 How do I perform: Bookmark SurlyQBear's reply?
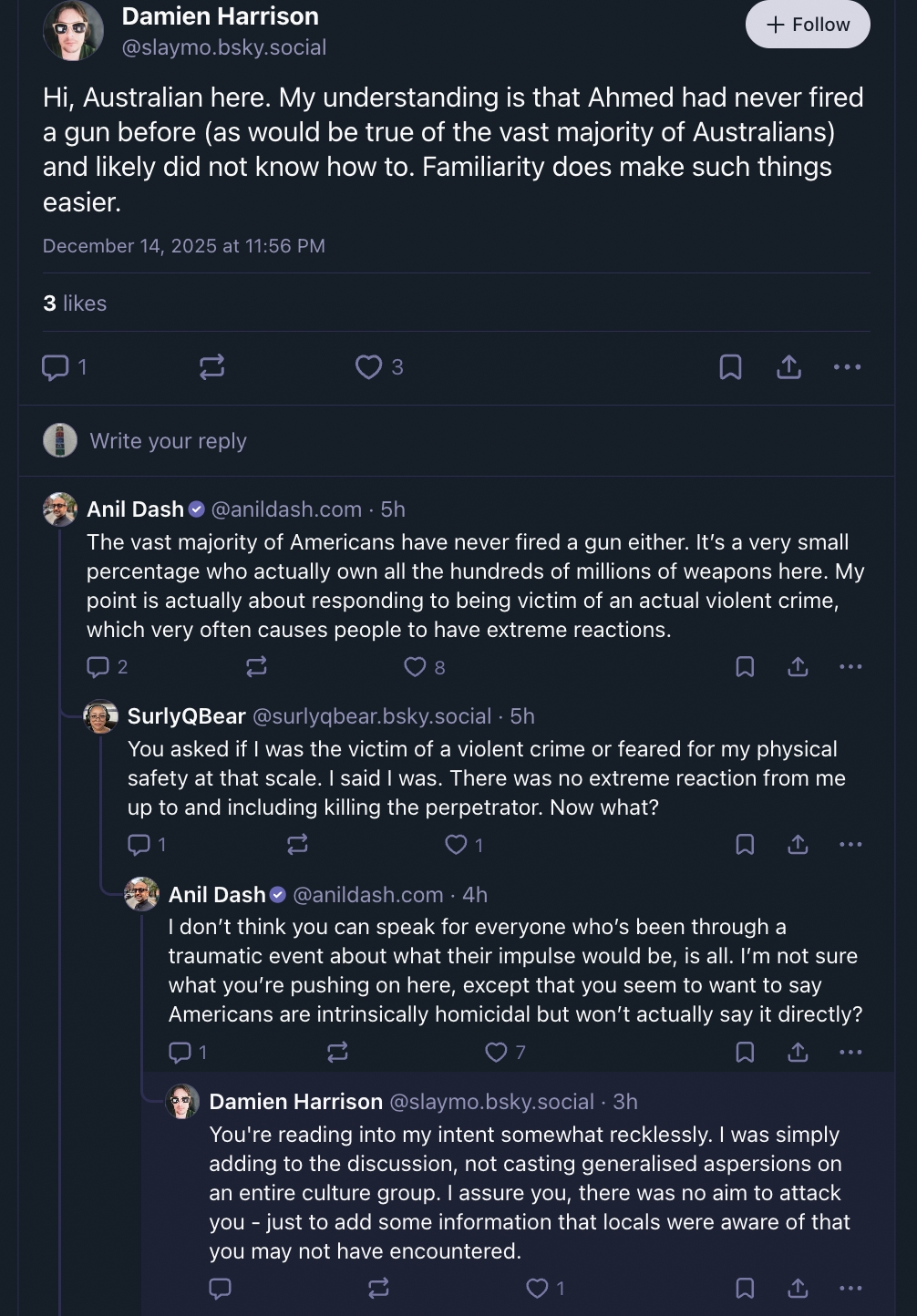745,845
